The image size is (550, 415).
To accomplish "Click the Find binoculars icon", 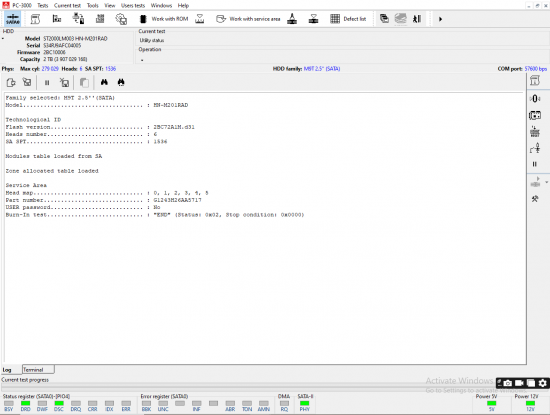I will [x=104, y=82].
